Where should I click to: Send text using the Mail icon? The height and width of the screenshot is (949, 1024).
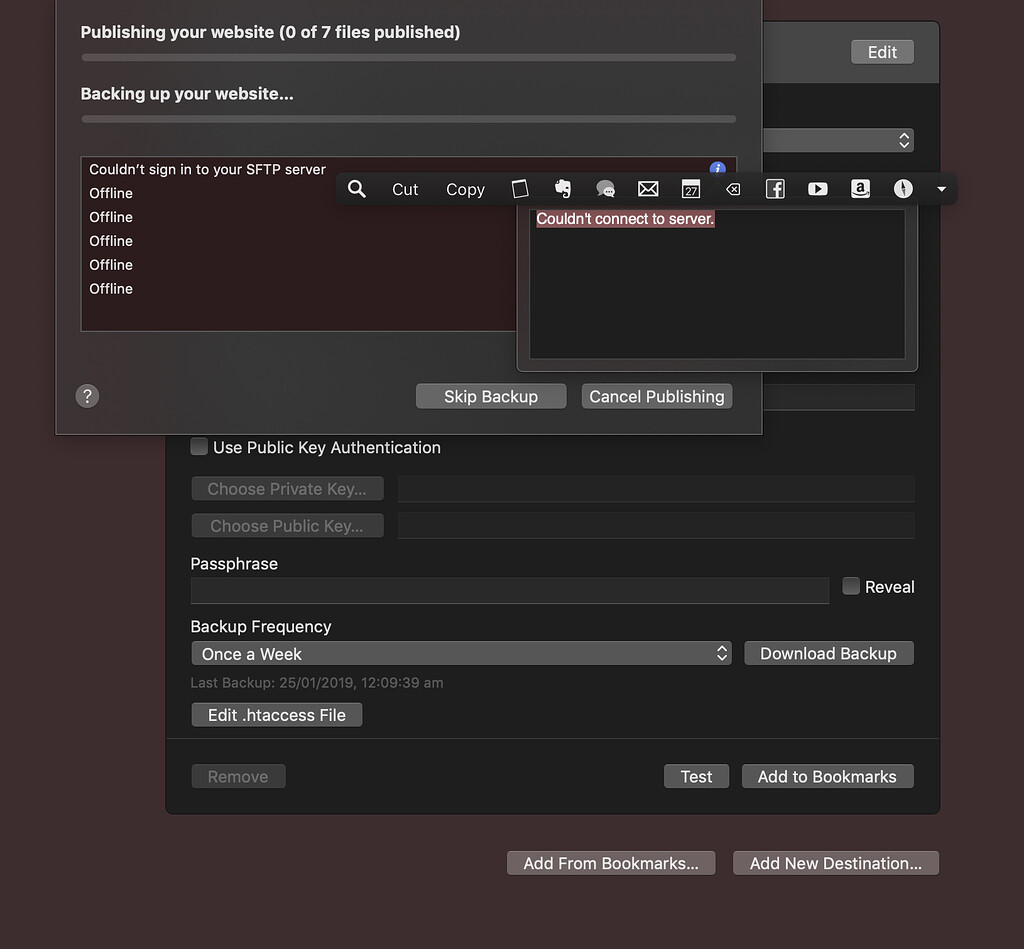[x=648, y=188]
